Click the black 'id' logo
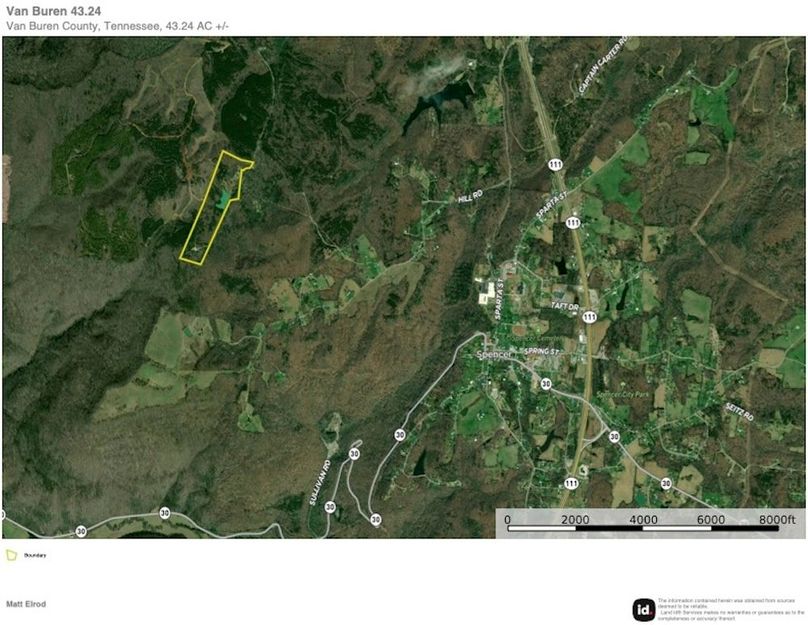 [x=644, y=609]
